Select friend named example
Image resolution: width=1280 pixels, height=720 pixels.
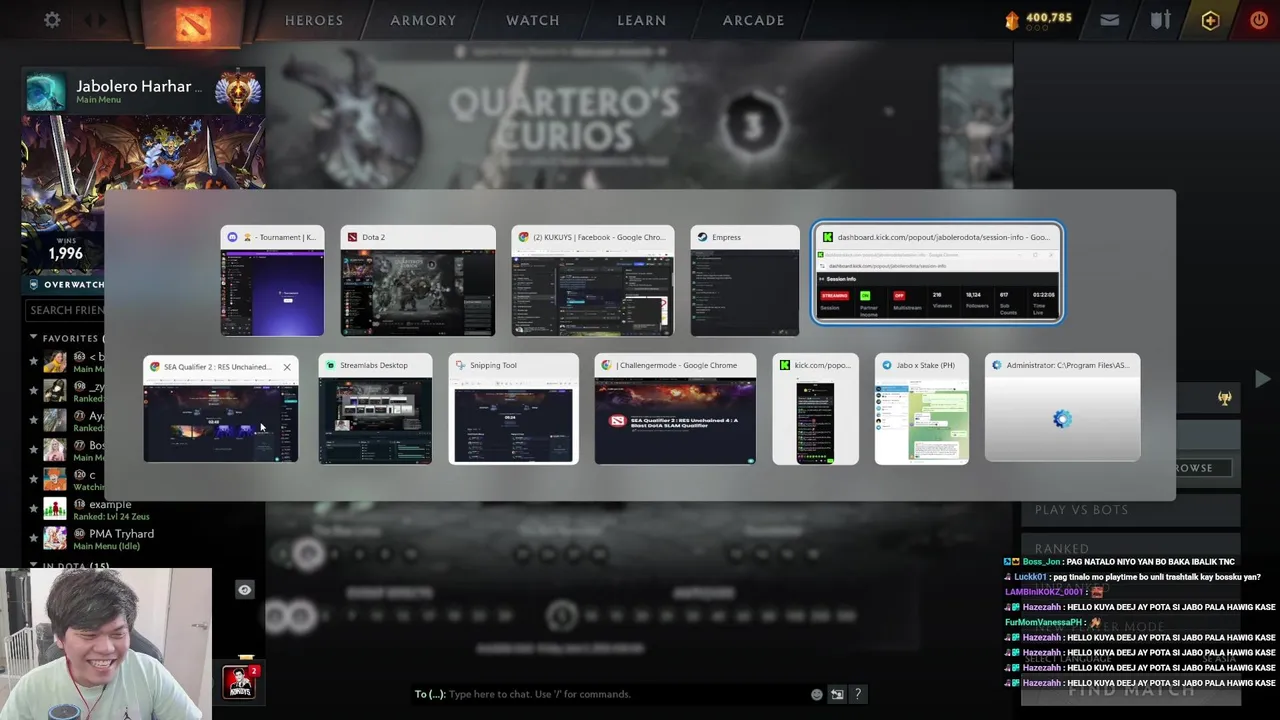pos(110,505)
